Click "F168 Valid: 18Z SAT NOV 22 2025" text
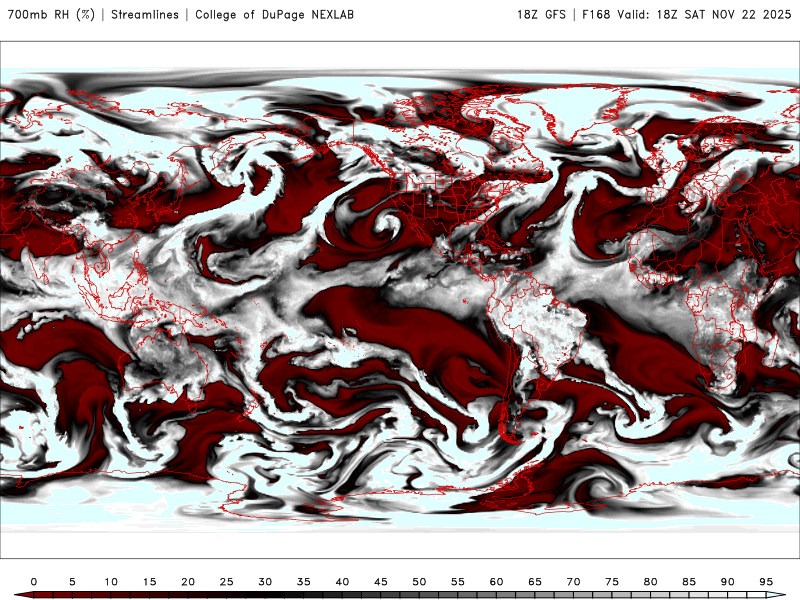The height and width of the screenshot is (600, 800). click(687, 15)
